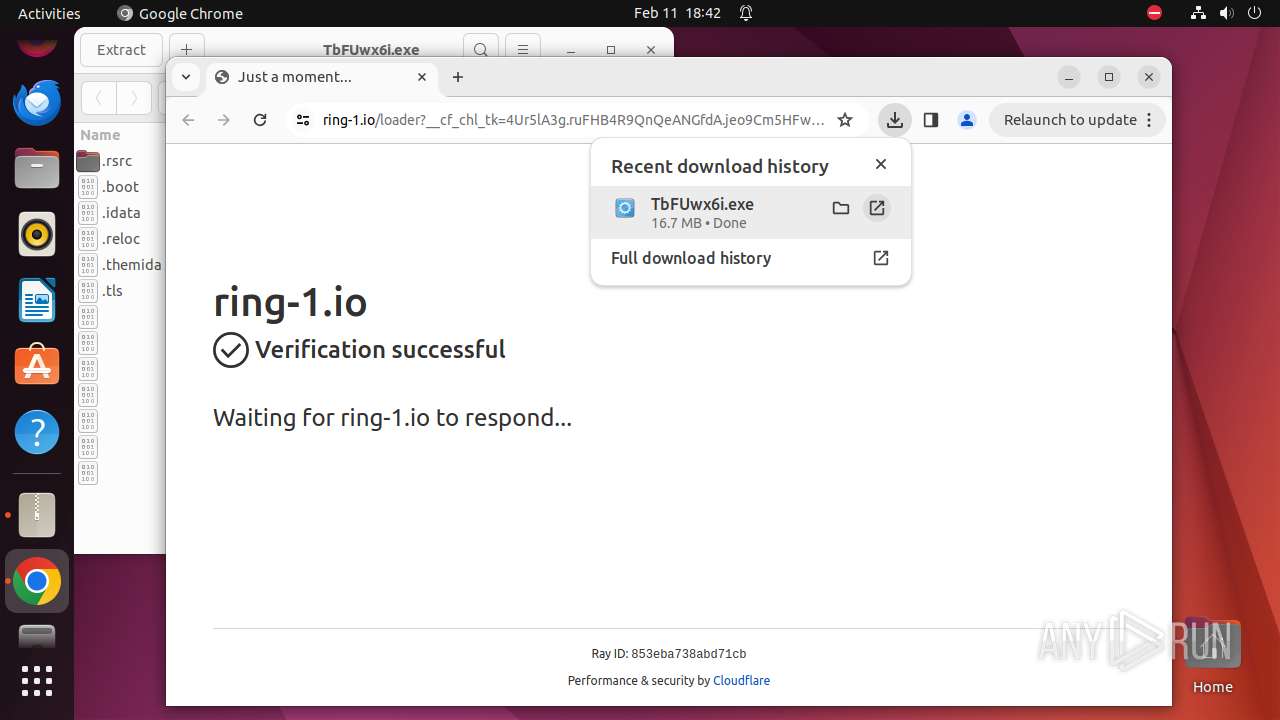Go forward in Chrome history
The image size is (1280, 720).
(x=224, y=120)
